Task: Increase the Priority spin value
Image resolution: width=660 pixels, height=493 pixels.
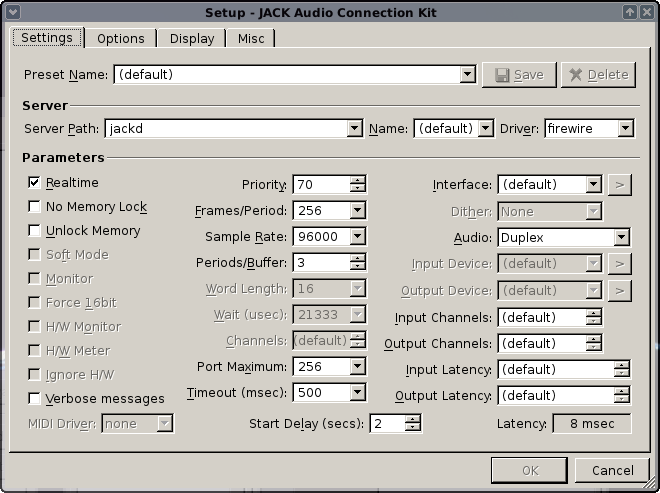Action: (357, 180)
